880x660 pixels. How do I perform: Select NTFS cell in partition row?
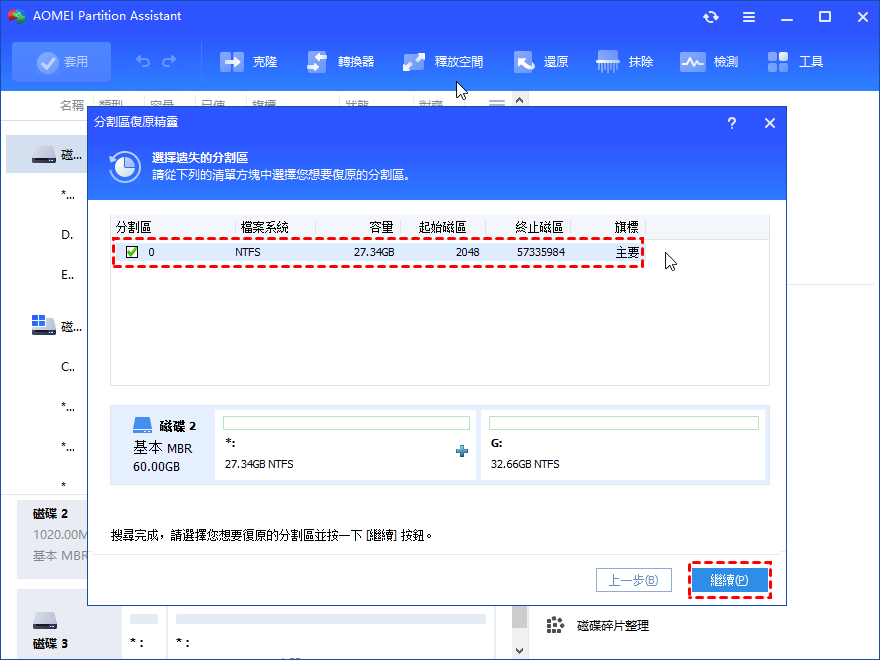click(248, 252)
